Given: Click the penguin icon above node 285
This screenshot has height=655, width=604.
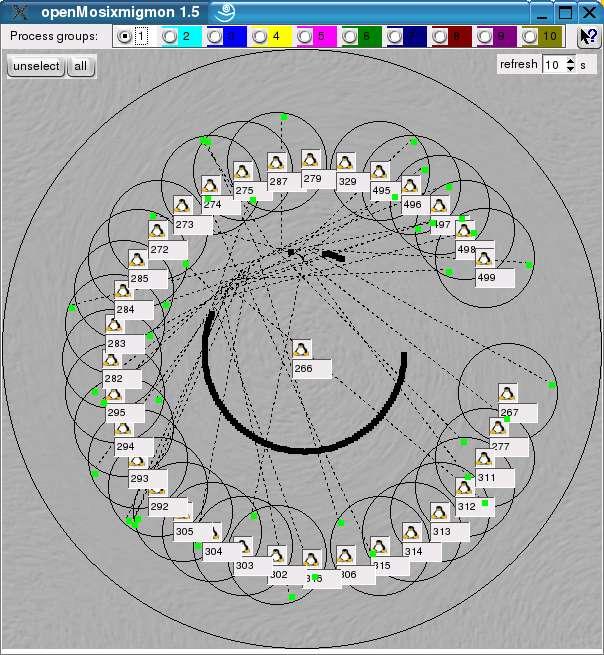Looking at the screenshot, I should point(137,259).
